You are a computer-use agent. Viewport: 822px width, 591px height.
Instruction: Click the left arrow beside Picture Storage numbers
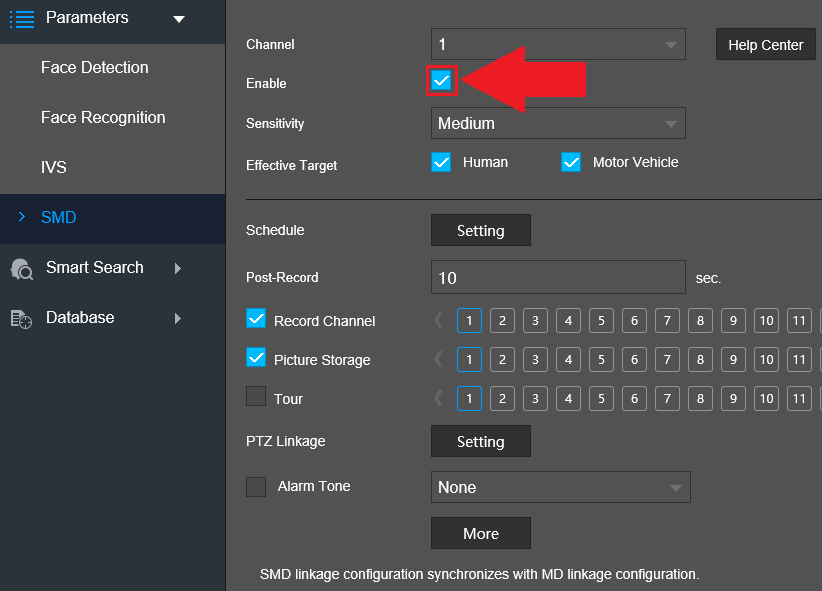[x=439, y=359]
